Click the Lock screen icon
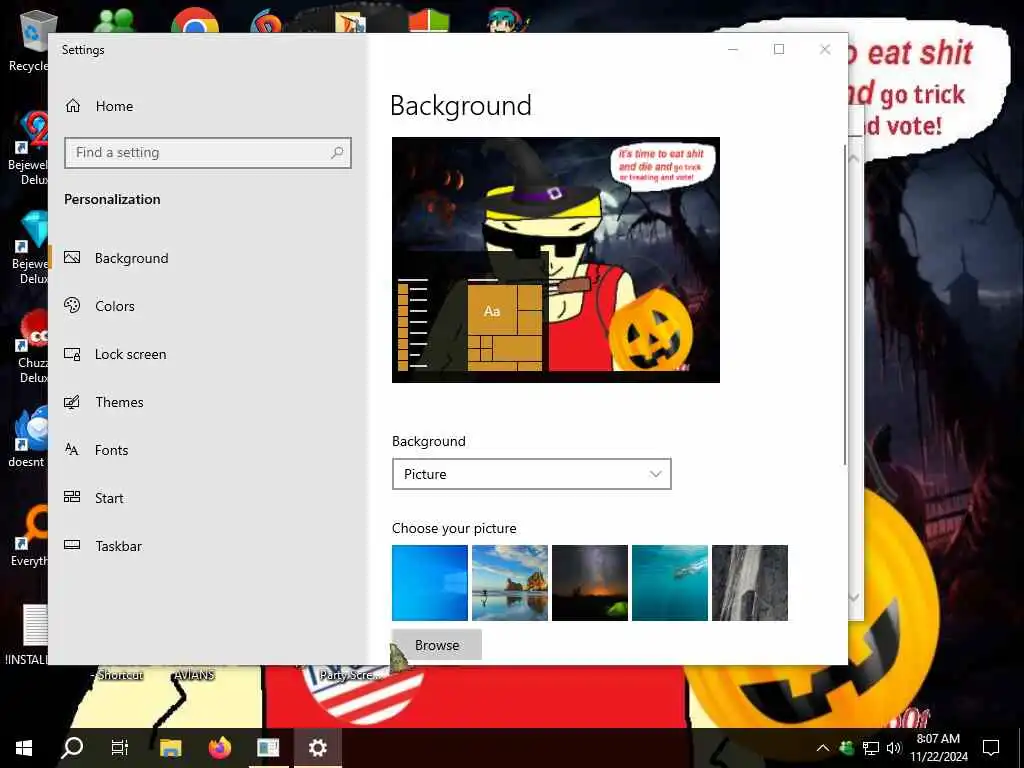Screen dimensions: 1024x768 click(x=72, y=354)
